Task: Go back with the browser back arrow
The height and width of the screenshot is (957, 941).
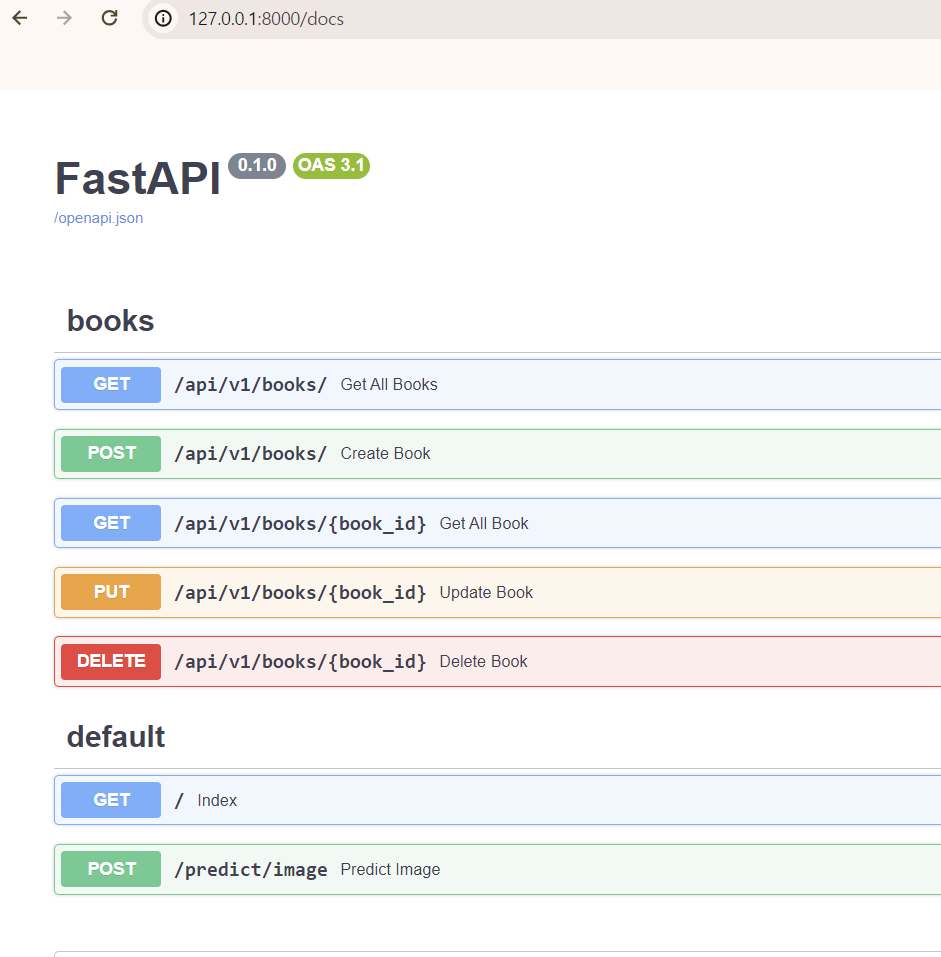Action: click(20, 18)
